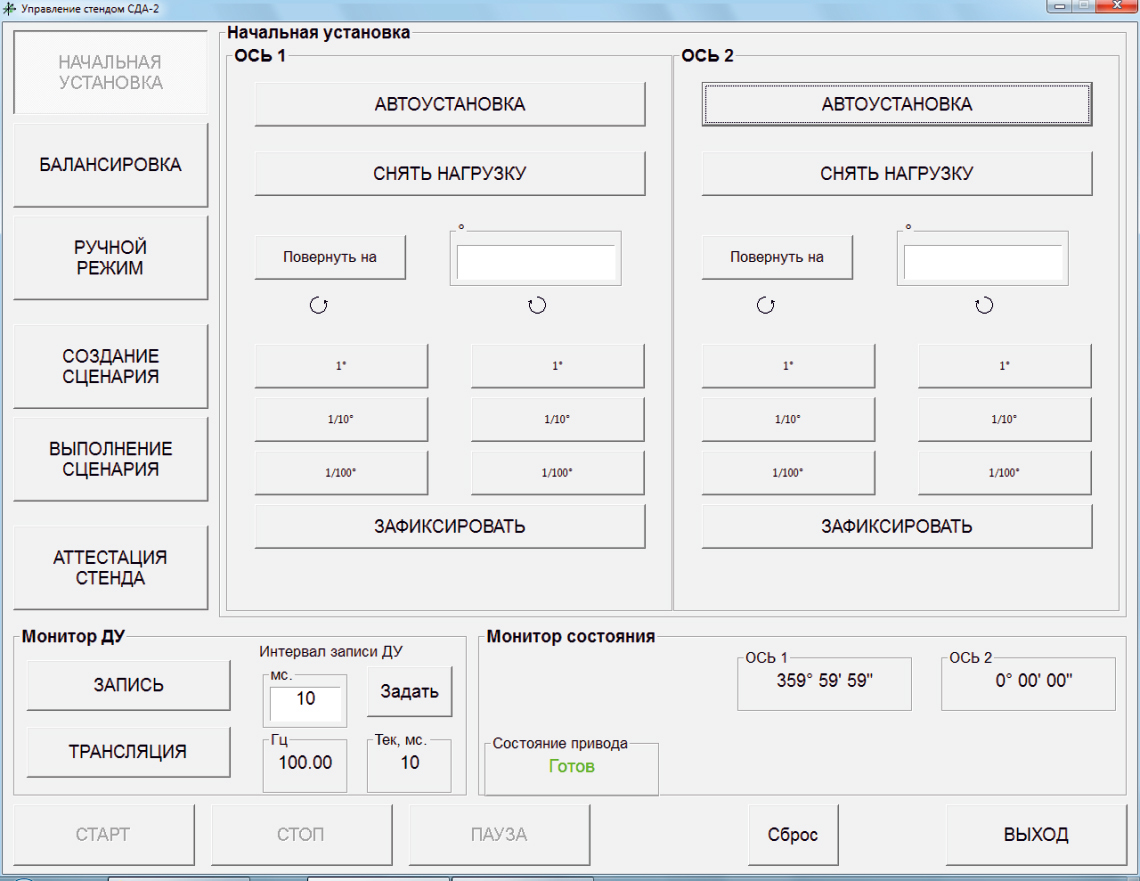1140x881 pixels.
Task: Start ЗАПИСЬ in Монитор ДУ
Action: (x=128, y=686)
